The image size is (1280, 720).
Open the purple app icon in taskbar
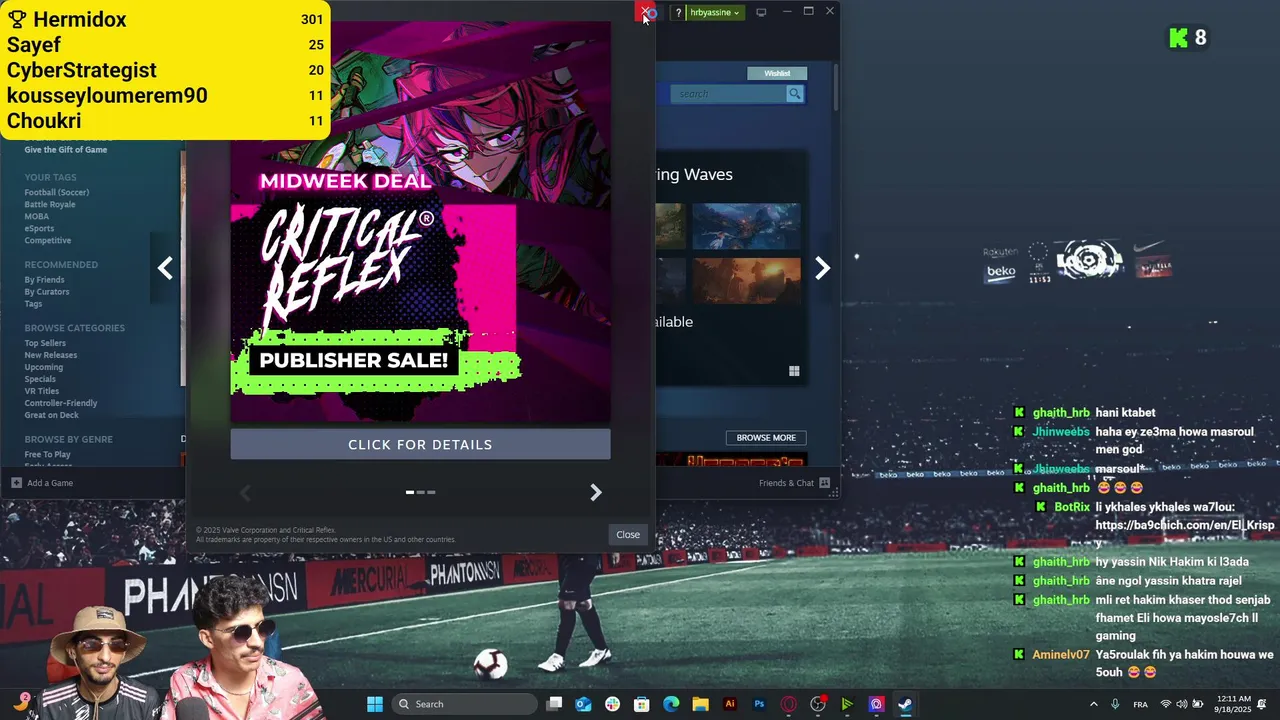876,704
